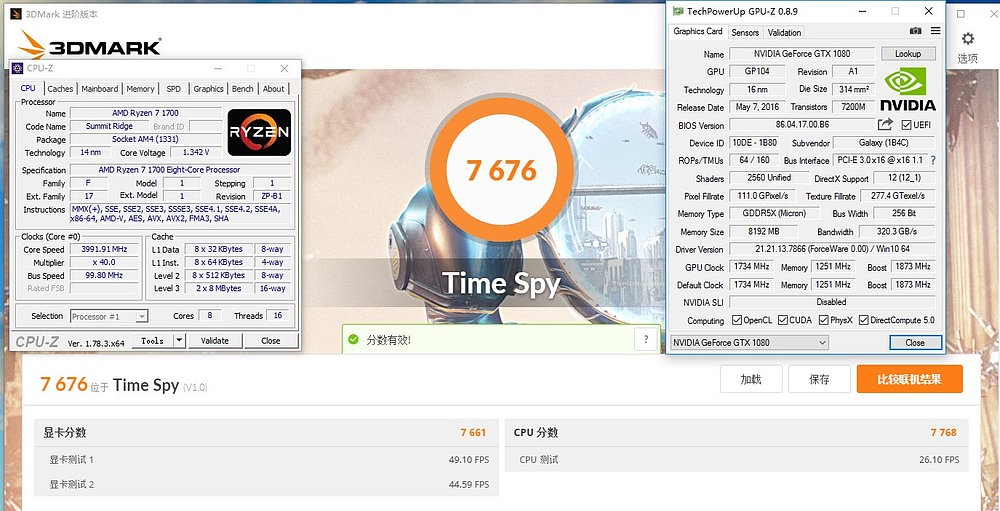Click NVIDIA logo in GPU-Z
The height and width of the screenshot is (511, 1000).
pyautogui.click(x=908, y=89)
